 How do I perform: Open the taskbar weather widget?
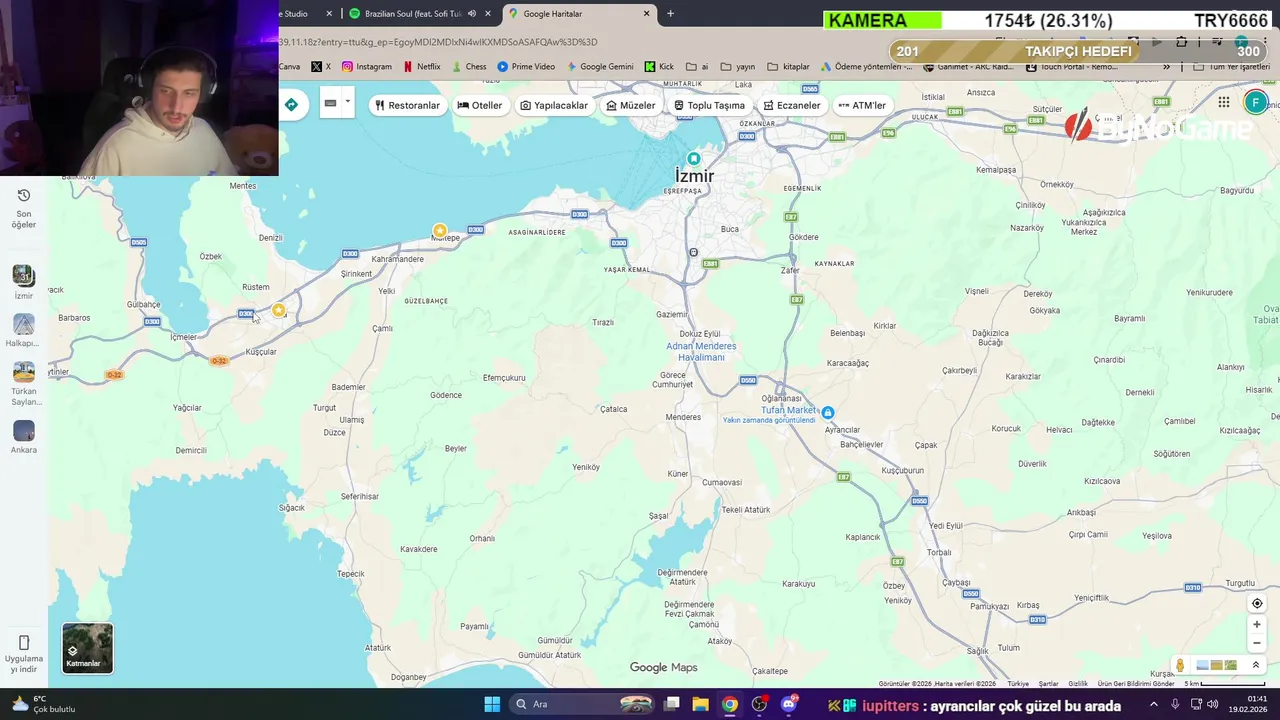(42, 704)
